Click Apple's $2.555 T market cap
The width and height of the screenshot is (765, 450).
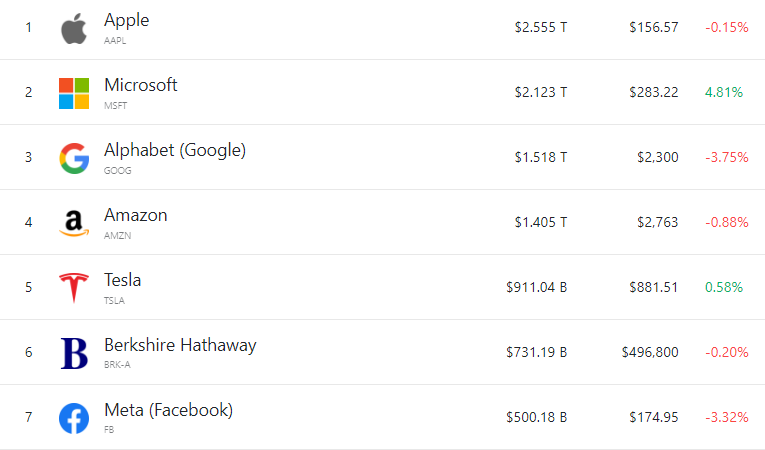(x=541, y=27)
